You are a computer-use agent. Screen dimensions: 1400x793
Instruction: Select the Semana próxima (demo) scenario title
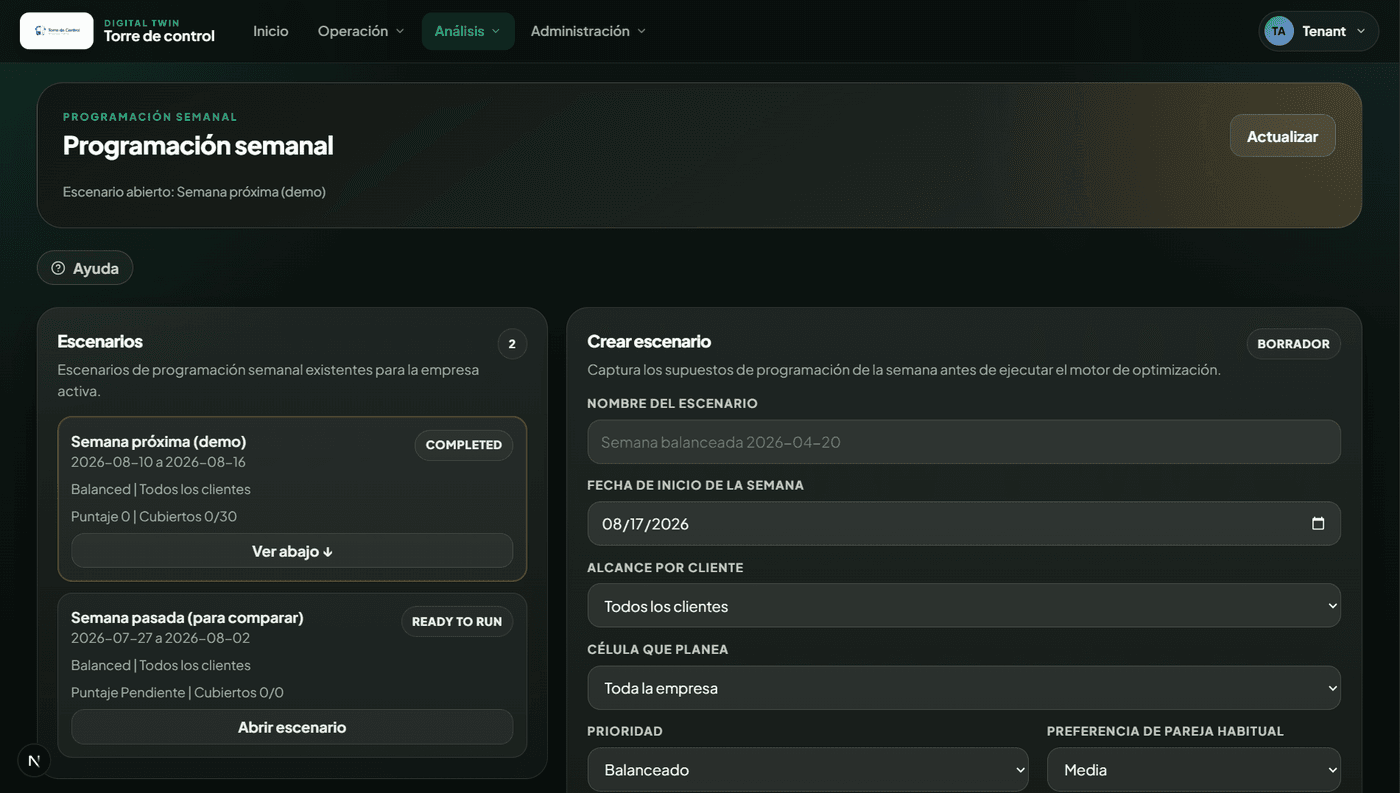[x=158, y=441]
